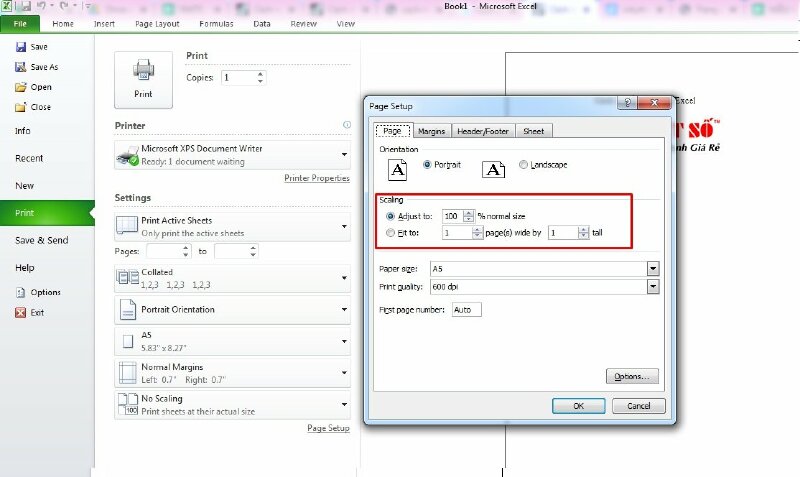Open the Print quality combo box
This screenshot has width=800, height=477.
pyautogui.click(x=653, y=287)
